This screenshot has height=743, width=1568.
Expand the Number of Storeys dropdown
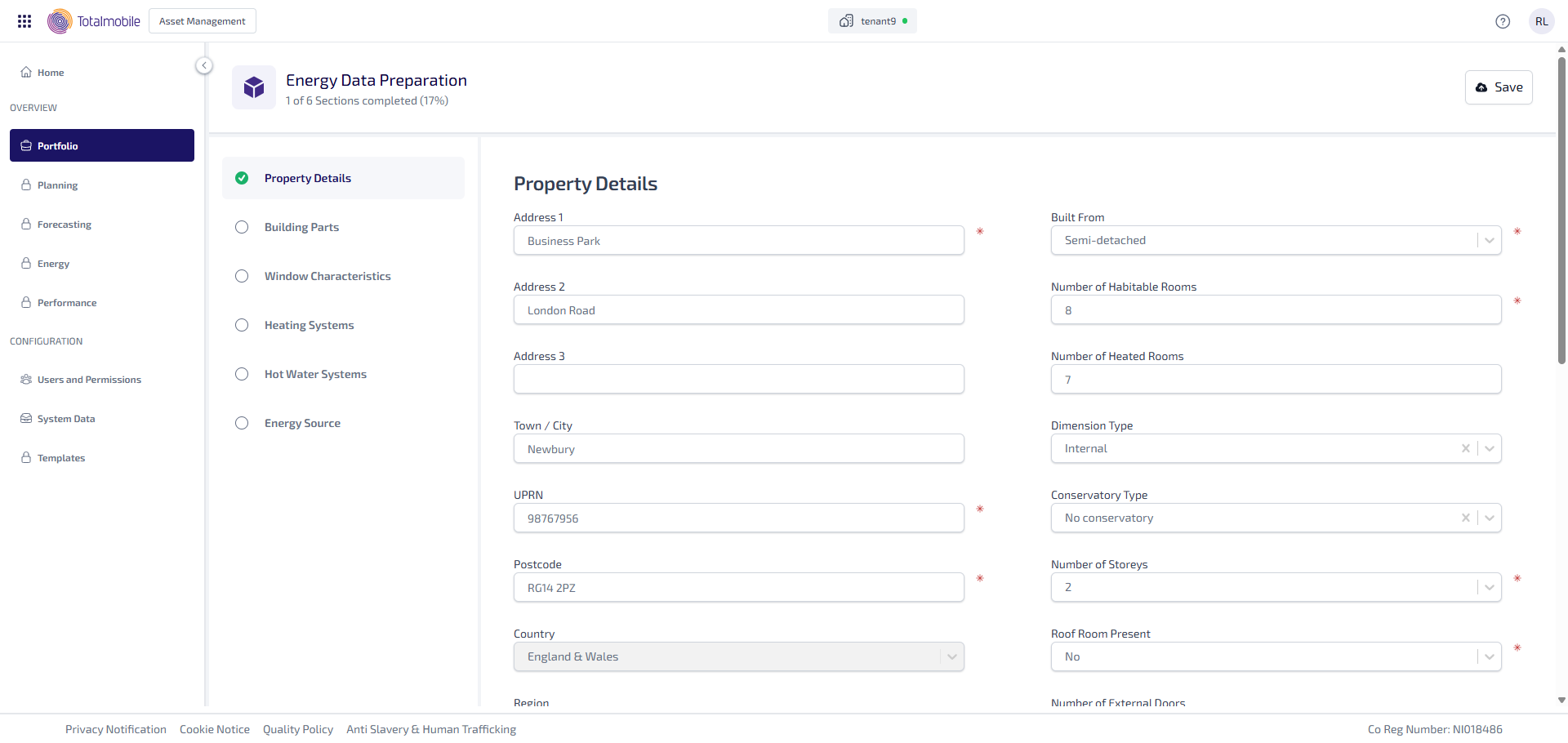pos(1489,587)
